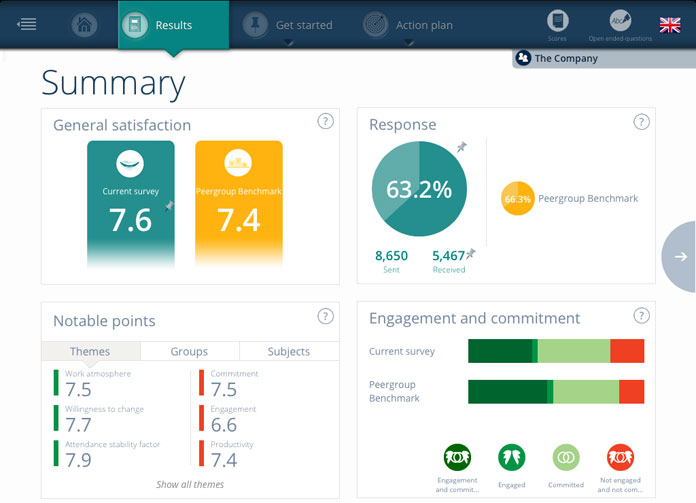Click the Willingness to change 7.7 theme
The width and height of the screenshot is (696, 503).
[x=99, y=419]
